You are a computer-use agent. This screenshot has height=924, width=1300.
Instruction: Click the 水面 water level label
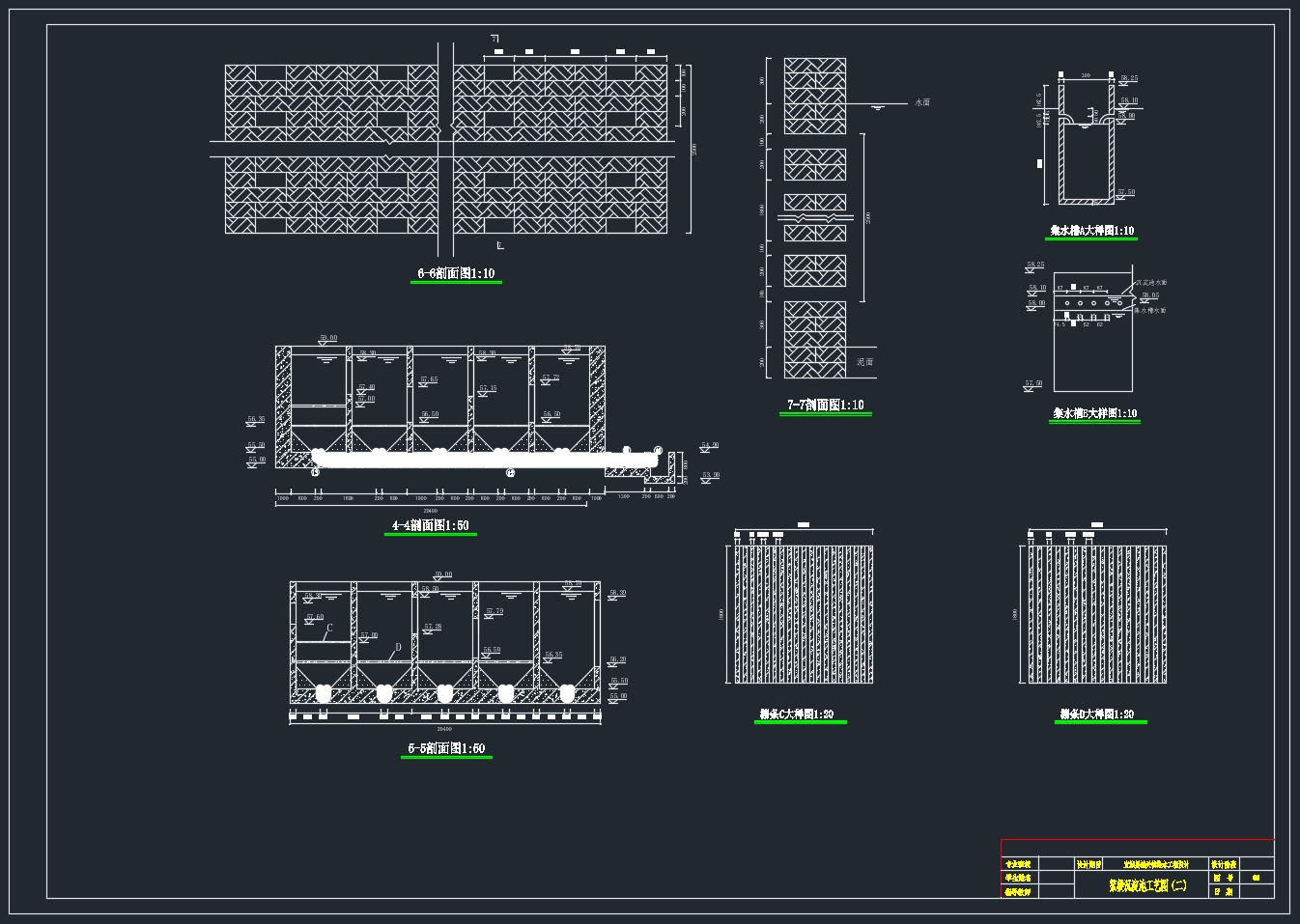pos(921,102)
